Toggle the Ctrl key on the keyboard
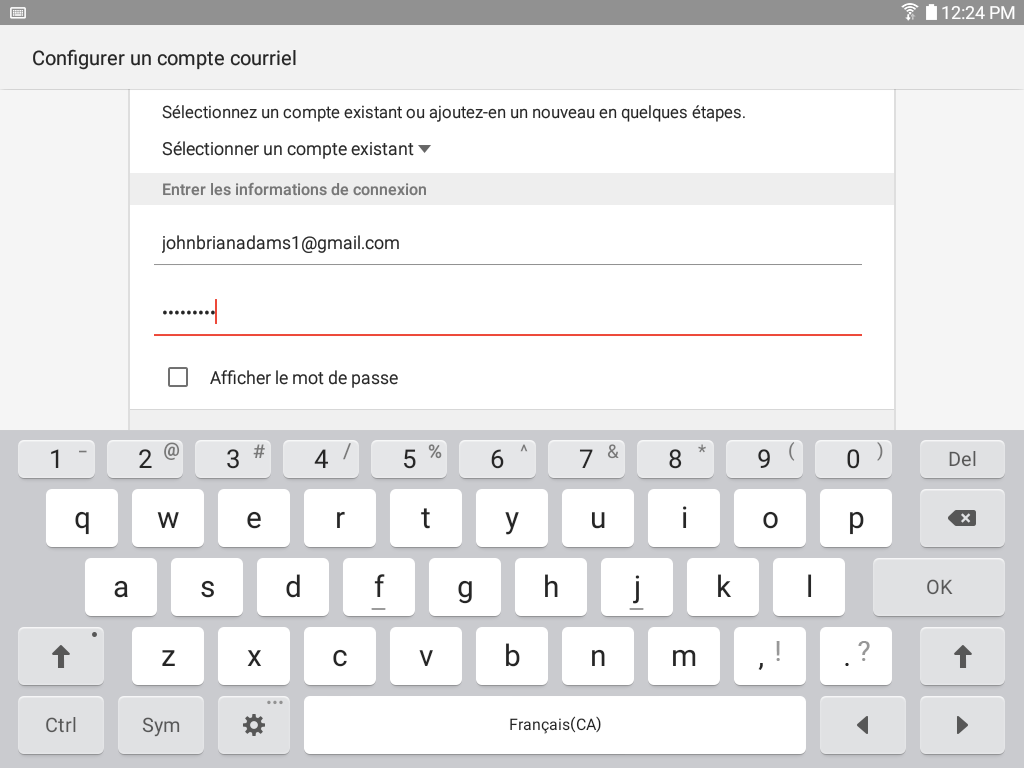This screenshot has height=768, width=1024. [x=61, y=725]
